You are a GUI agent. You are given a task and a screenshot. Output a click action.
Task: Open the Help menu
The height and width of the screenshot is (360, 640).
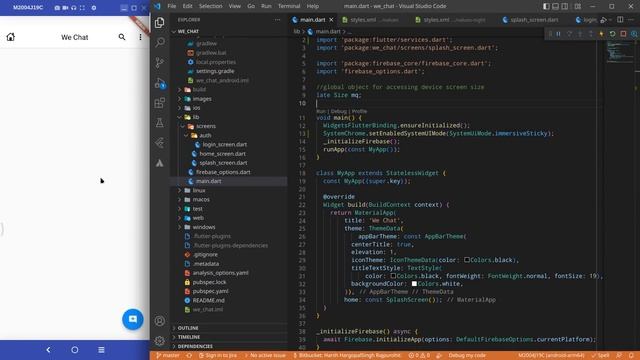[313, 6]
